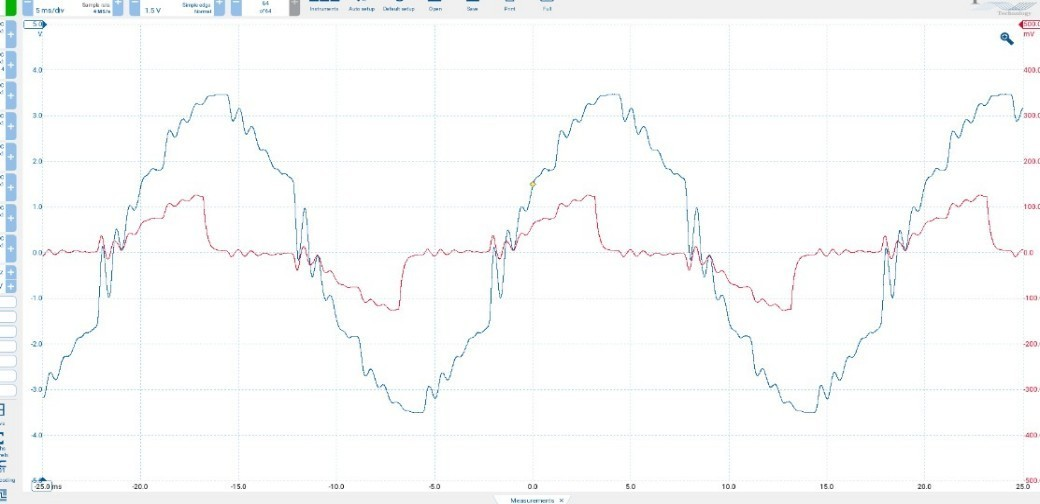Click the yellow trigger diamond marker on the blue waveform
The image size is (1040, 504).
coord(533,184)
